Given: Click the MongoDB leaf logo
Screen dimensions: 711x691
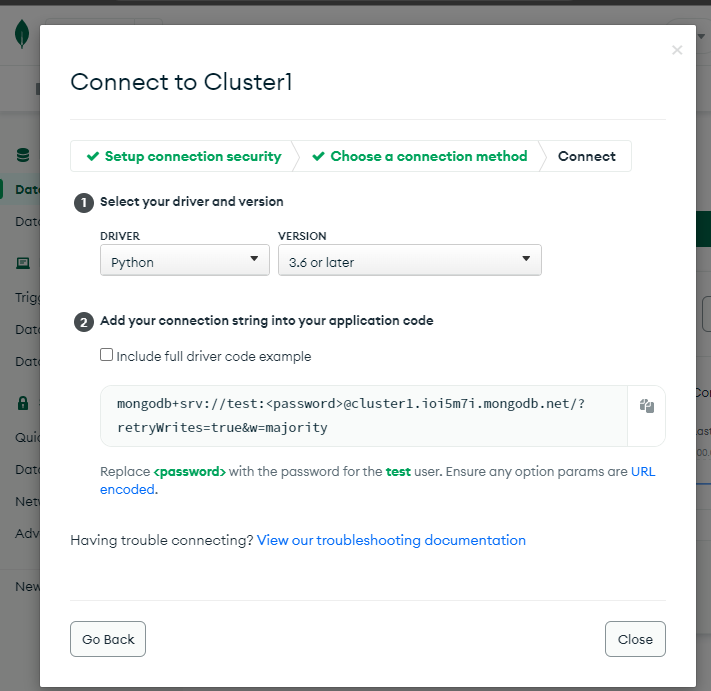Looking at the screenshot, I should click(x=22, y=34).
